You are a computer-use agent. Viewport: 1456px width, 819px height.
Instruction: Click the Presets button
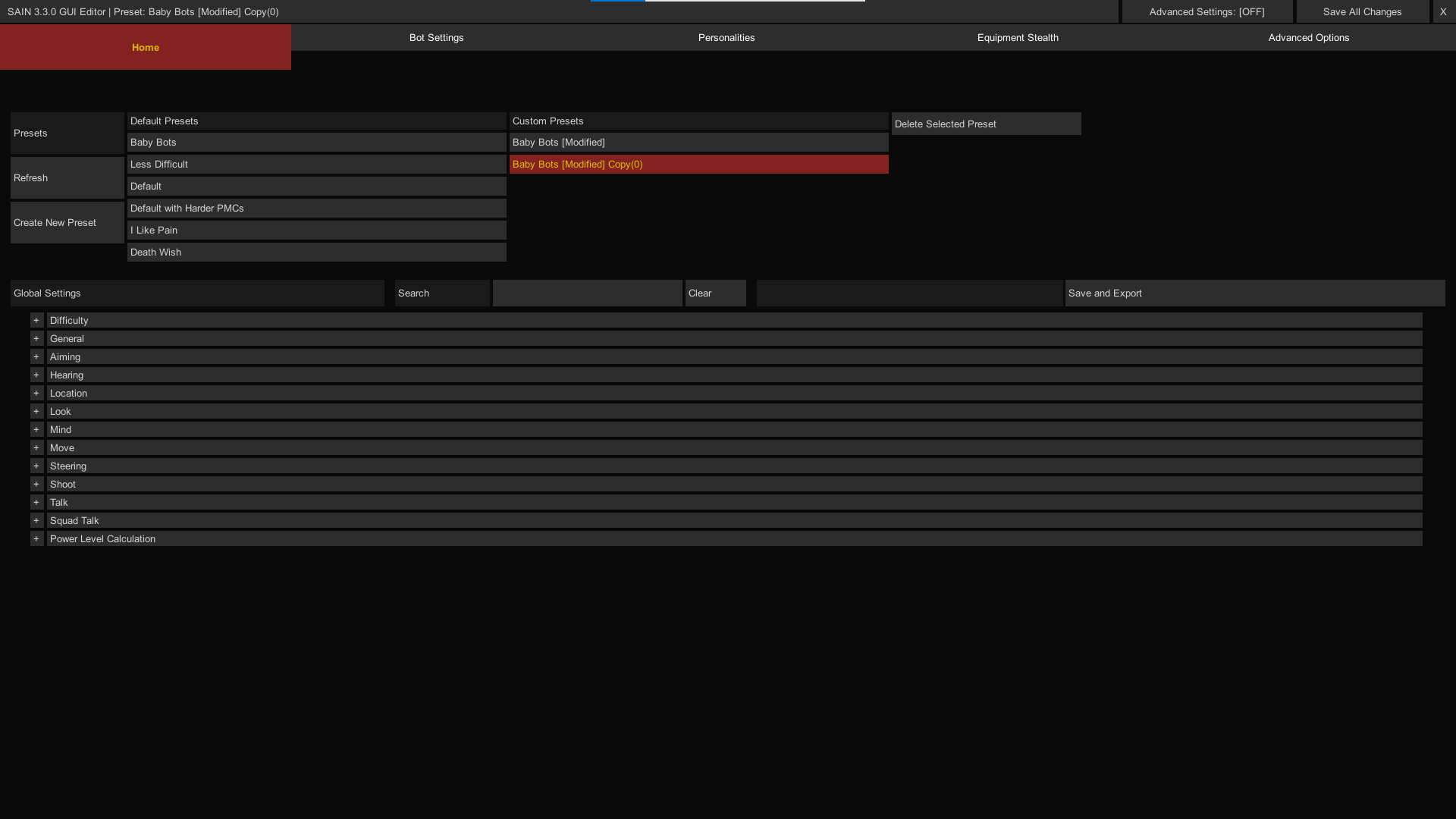(67, 133)
